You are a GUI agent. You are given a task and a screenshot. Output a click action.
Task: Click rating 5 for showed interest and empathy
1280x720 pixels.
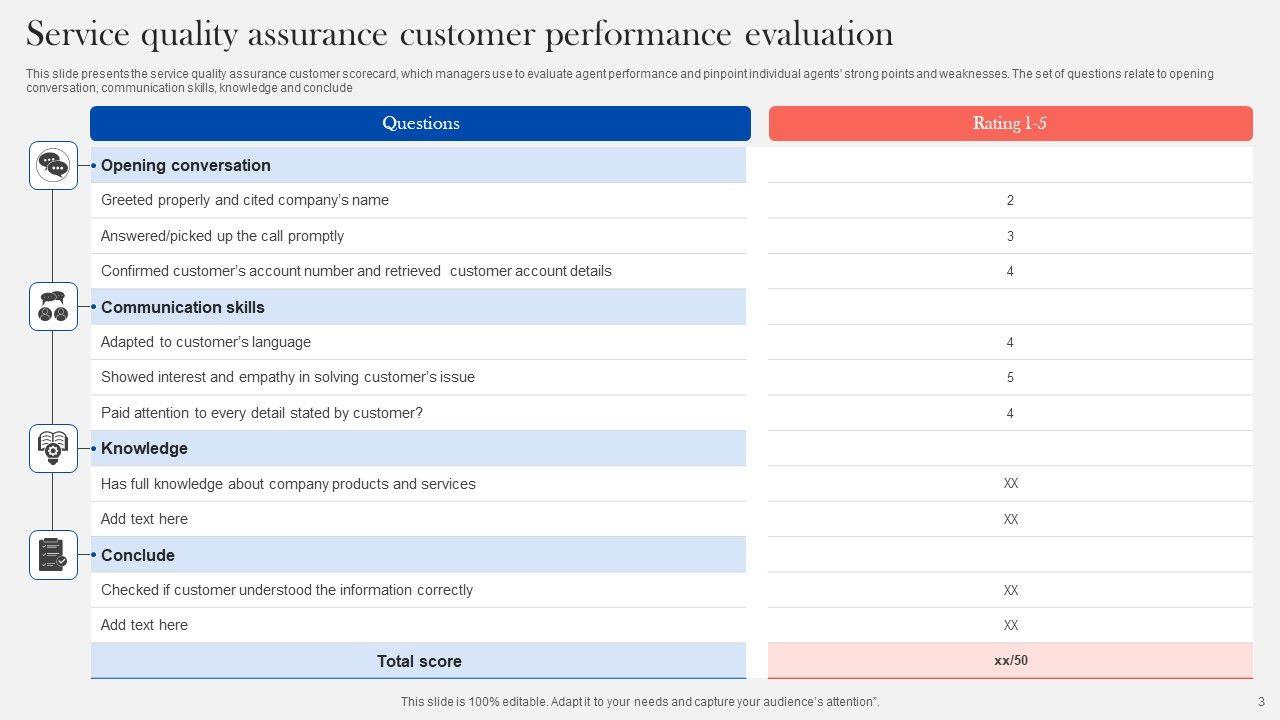(1010, 378)
